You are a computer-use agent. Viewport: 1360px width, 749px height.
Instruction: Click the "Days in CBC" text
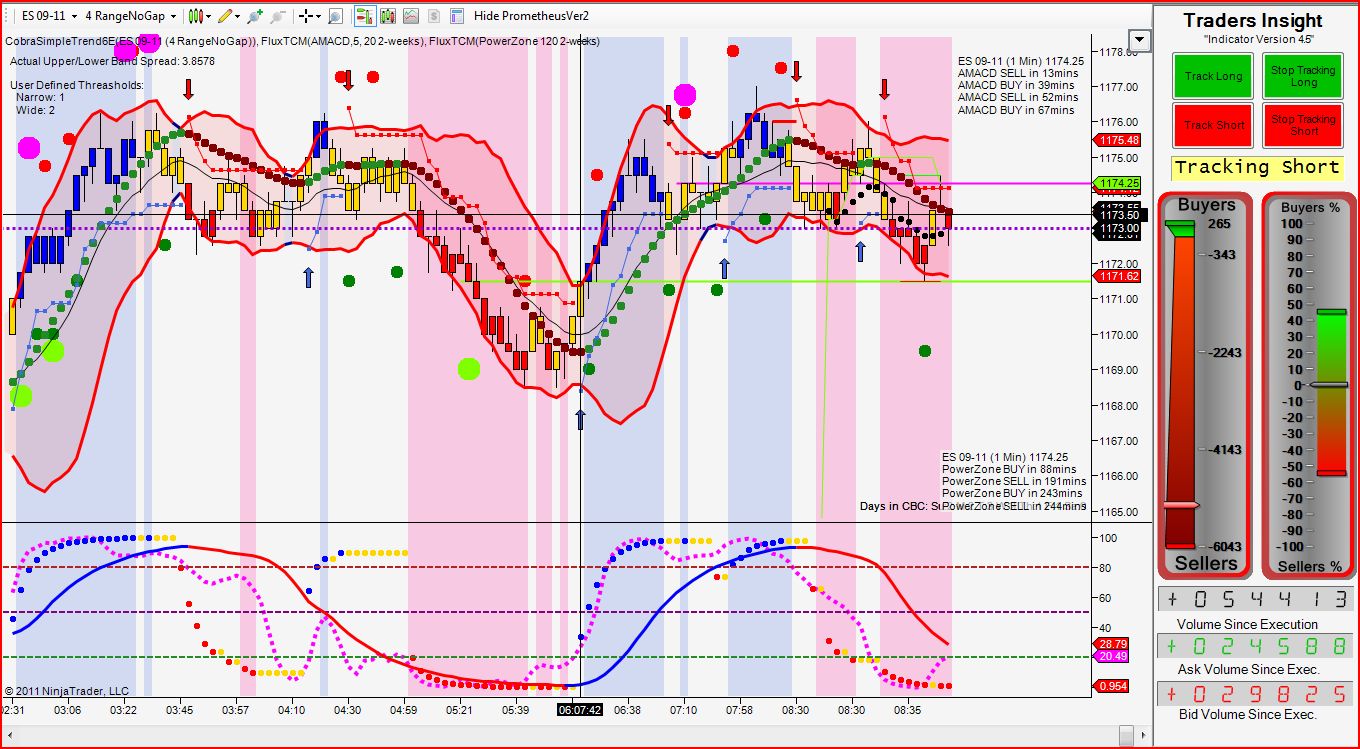pyautogui.click(x=895, y=506)
